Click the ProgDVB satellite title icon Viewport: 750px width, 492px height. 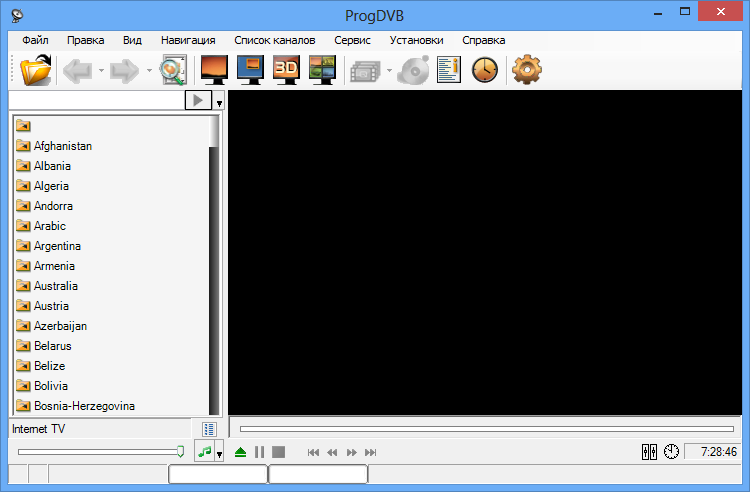17,15
